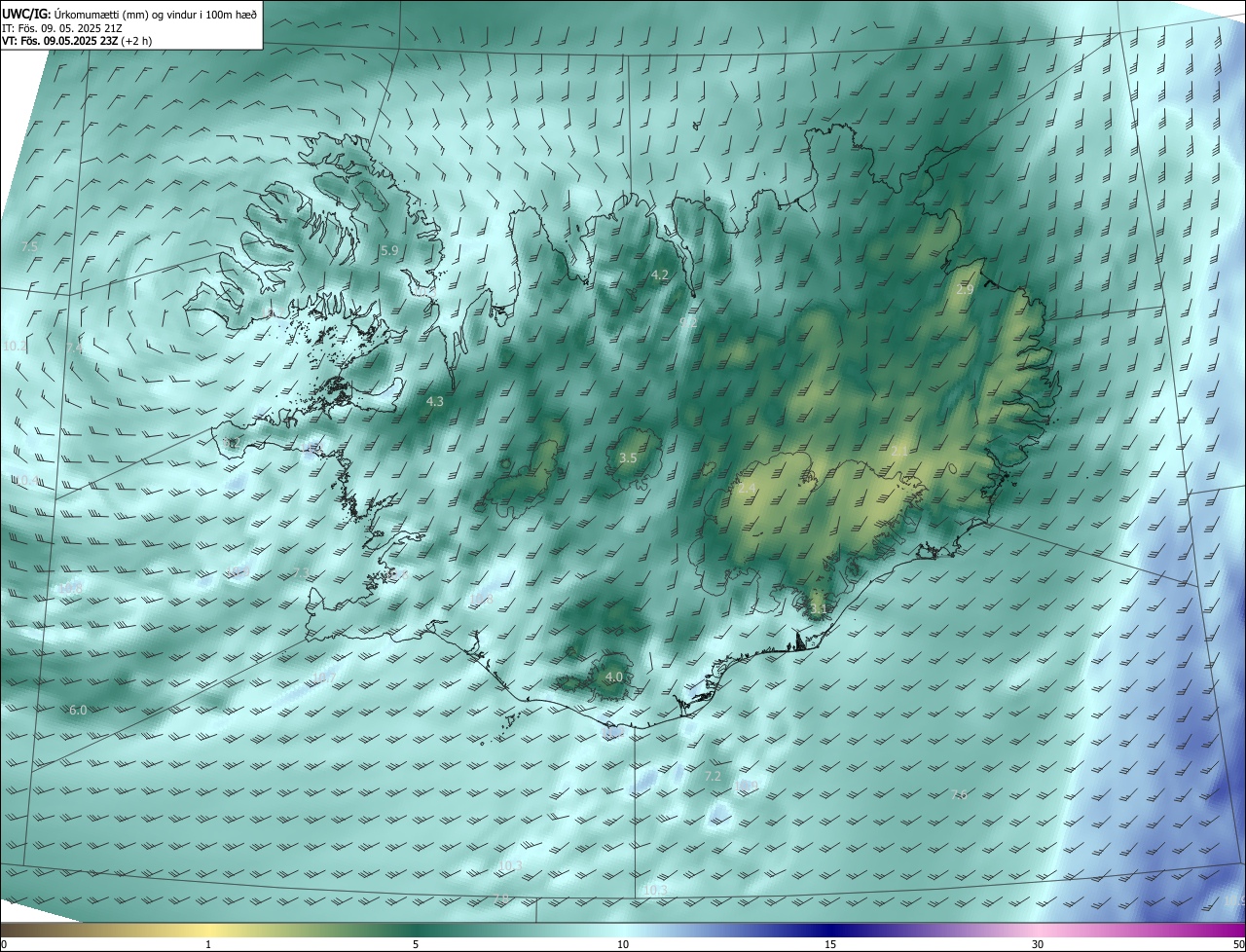Click the 3.5 value label inside the glacier outline
The width and height of the screenshot is (1246, 952).
[628, 458]
